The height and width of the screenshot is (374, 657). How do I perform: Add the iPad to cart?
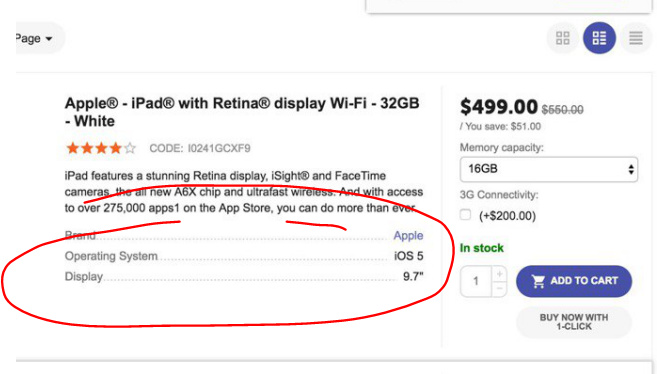click(574, 281)
